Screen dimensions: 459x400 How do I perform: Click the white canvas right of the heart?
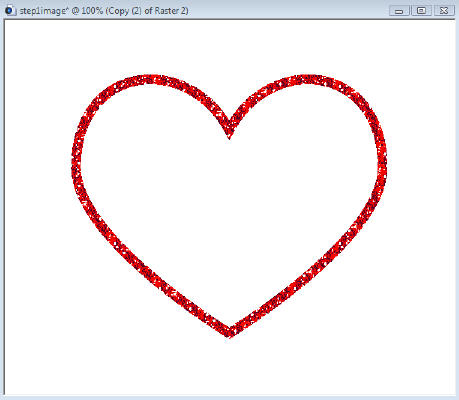[x=422, y=200]
